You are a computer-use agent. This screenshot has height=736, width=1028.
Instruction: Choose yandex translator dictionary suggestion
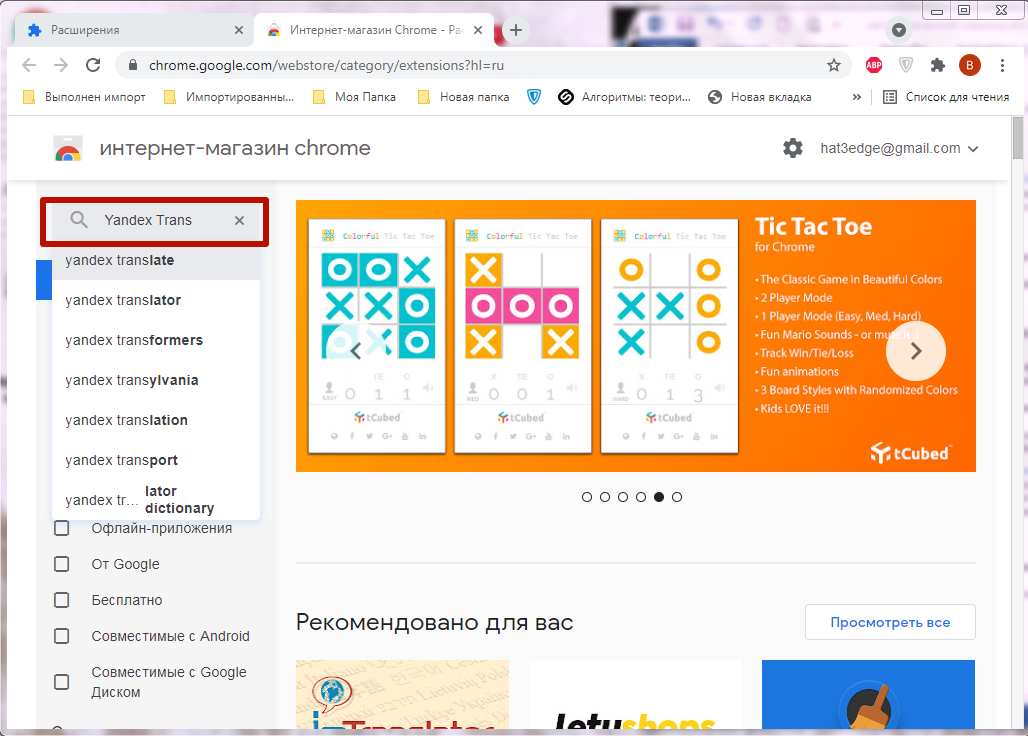pos(156,500)
